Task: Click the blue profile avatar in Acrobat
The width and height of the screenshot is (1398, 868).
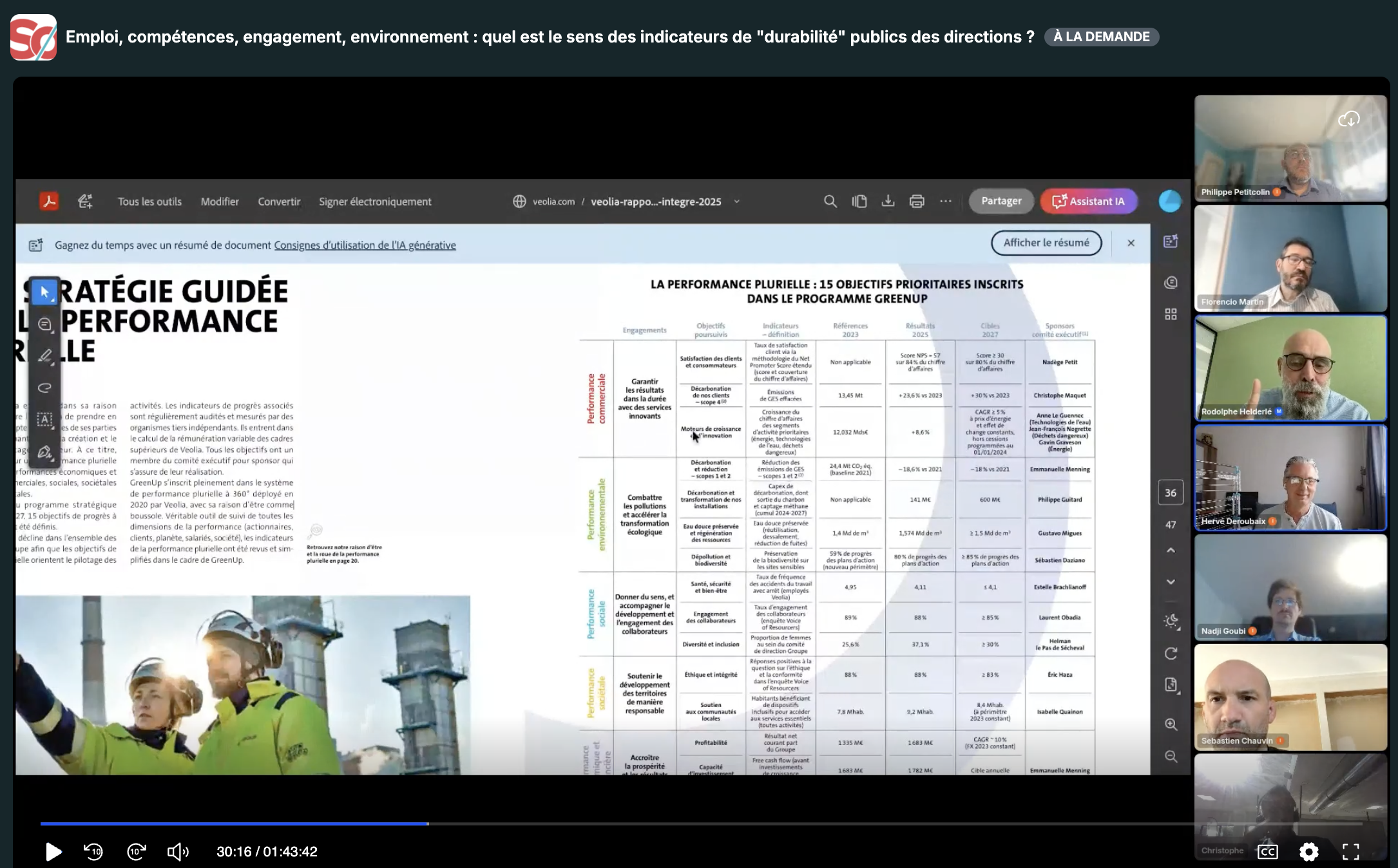Action: click(x=1170, y=202)
